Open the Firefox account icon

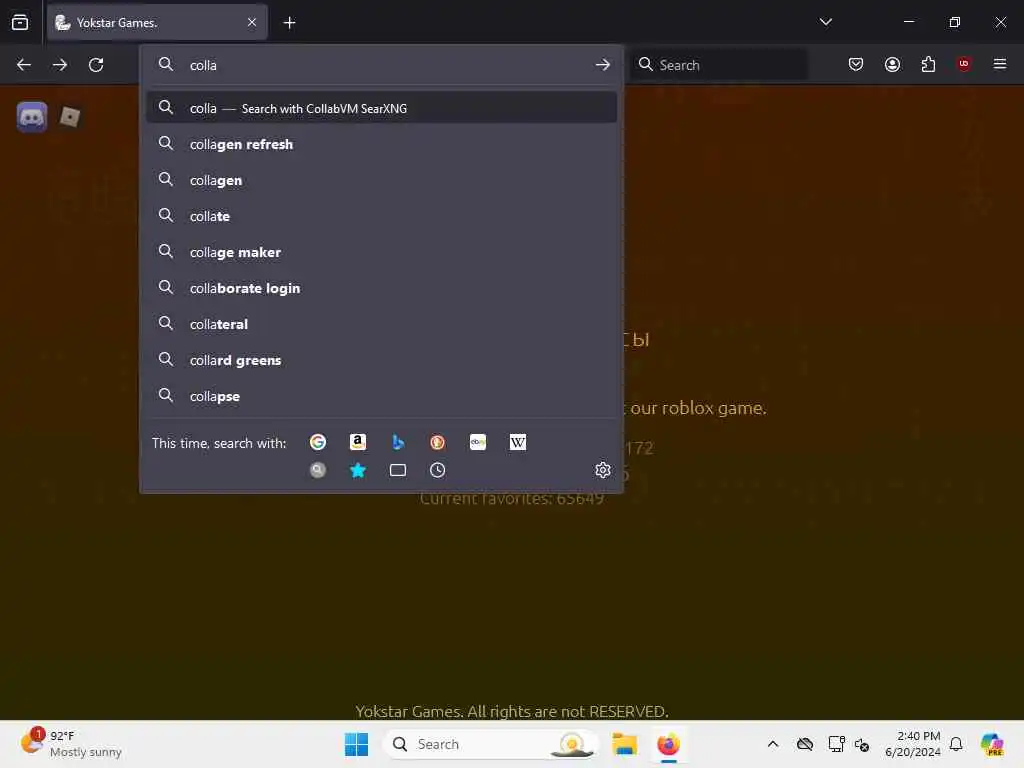(892, 64)
